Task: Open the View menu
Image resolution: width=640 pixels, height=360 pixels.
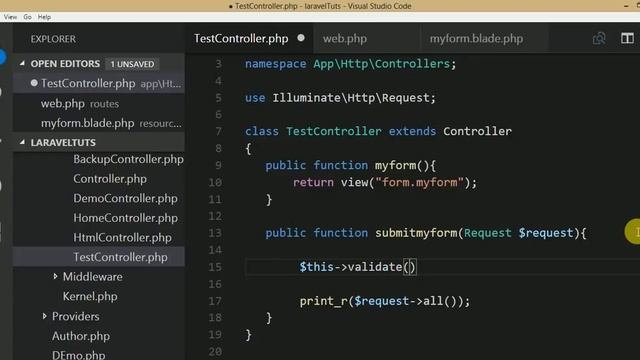Action: pos(10,17)
